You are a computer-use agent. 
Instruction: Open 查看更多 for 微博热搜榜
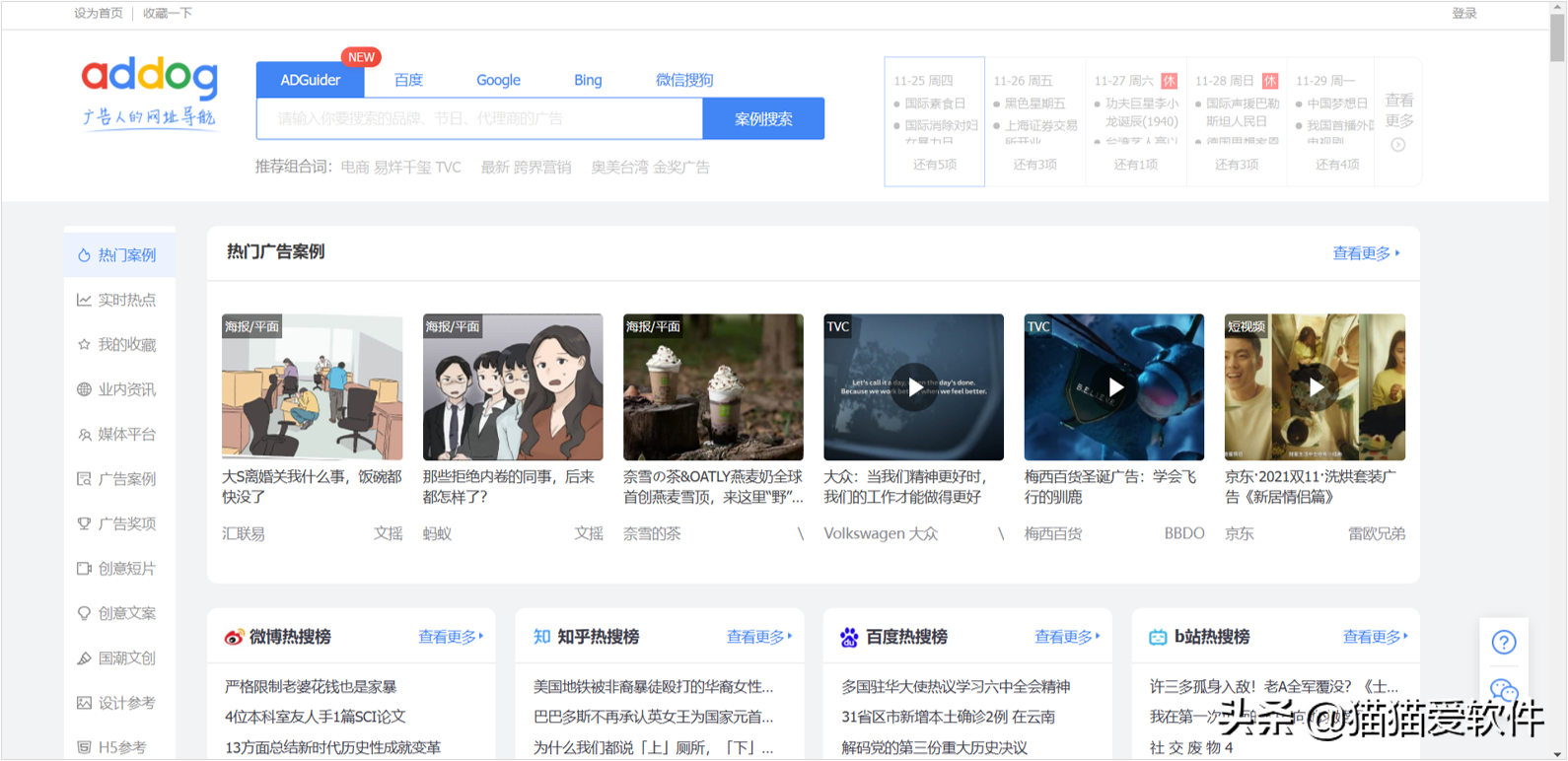(451, 637)
